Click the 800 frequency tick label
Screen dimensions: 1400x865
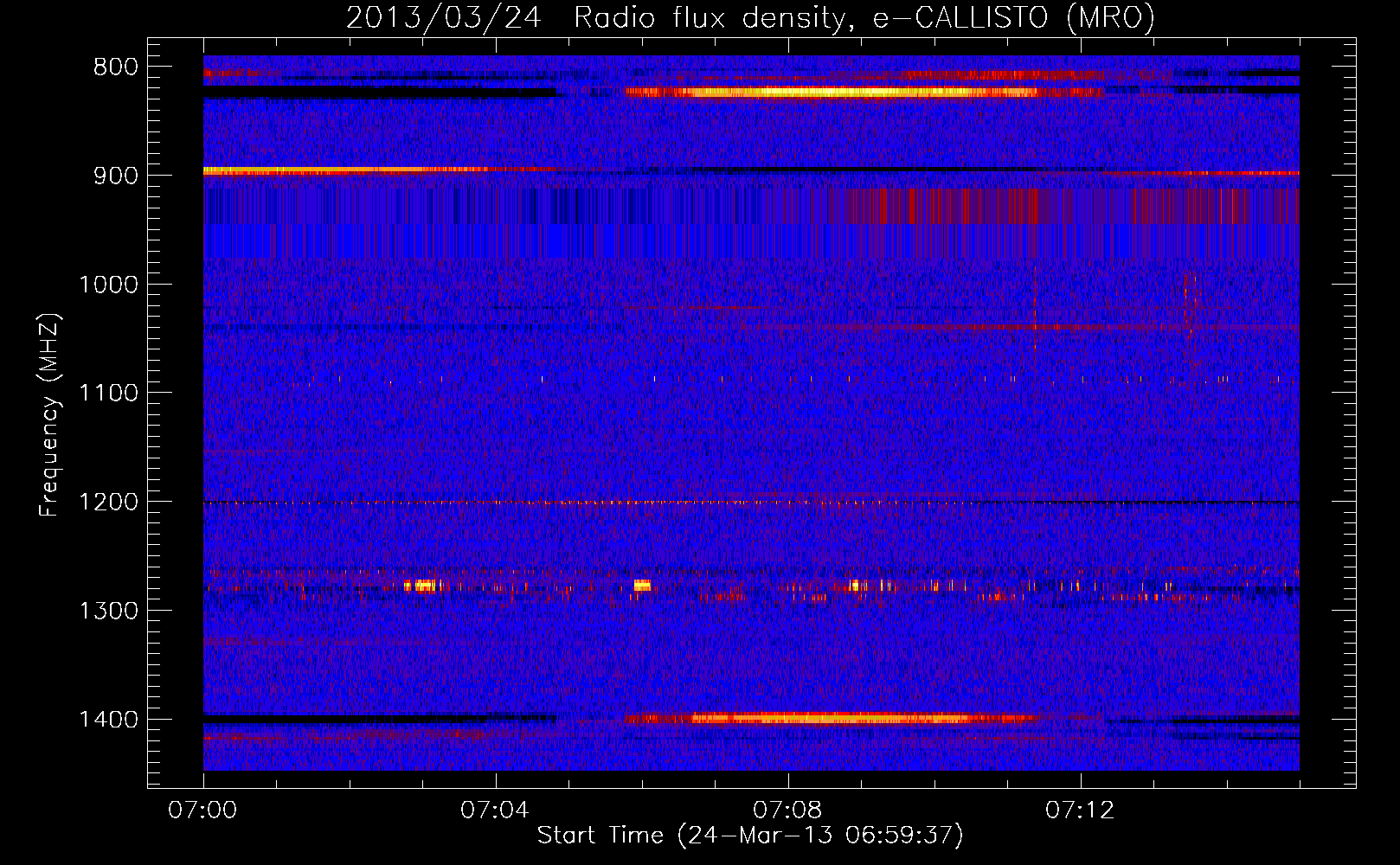tap(116, 67)
